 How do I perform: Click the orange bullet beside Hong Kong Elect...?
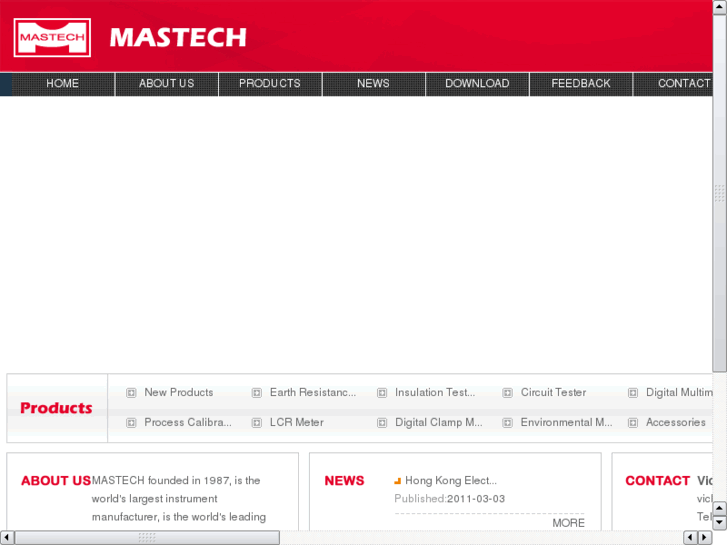(397, 481)
